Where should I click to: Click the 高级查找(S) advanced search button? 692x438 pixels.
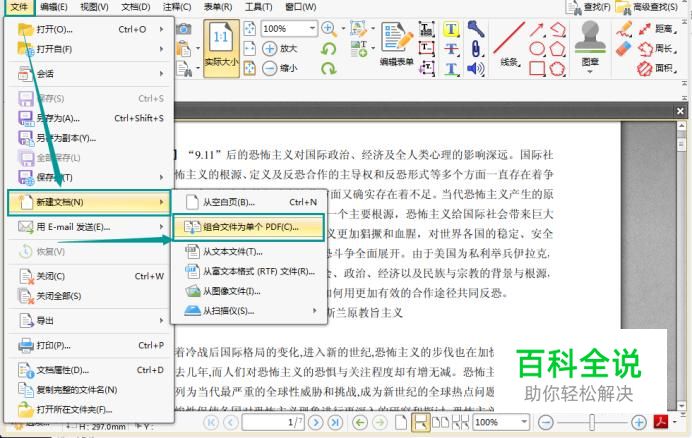pos(647,7)
